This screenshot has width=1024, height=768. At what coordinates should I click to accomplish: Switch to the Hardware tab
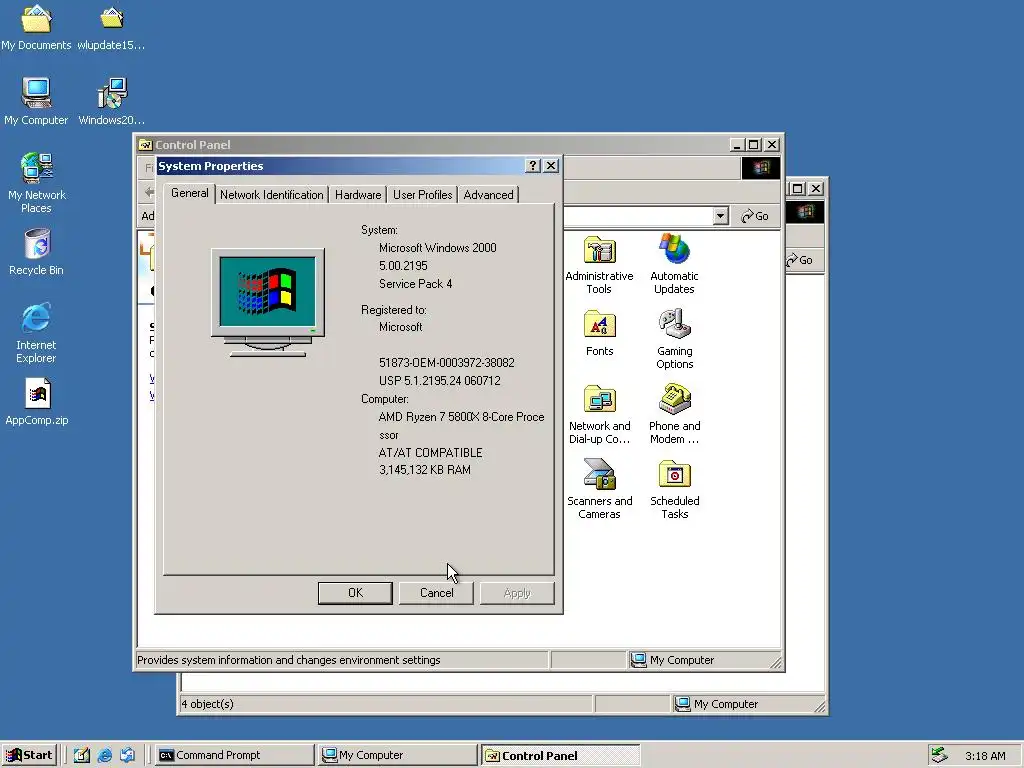(358, 195)
